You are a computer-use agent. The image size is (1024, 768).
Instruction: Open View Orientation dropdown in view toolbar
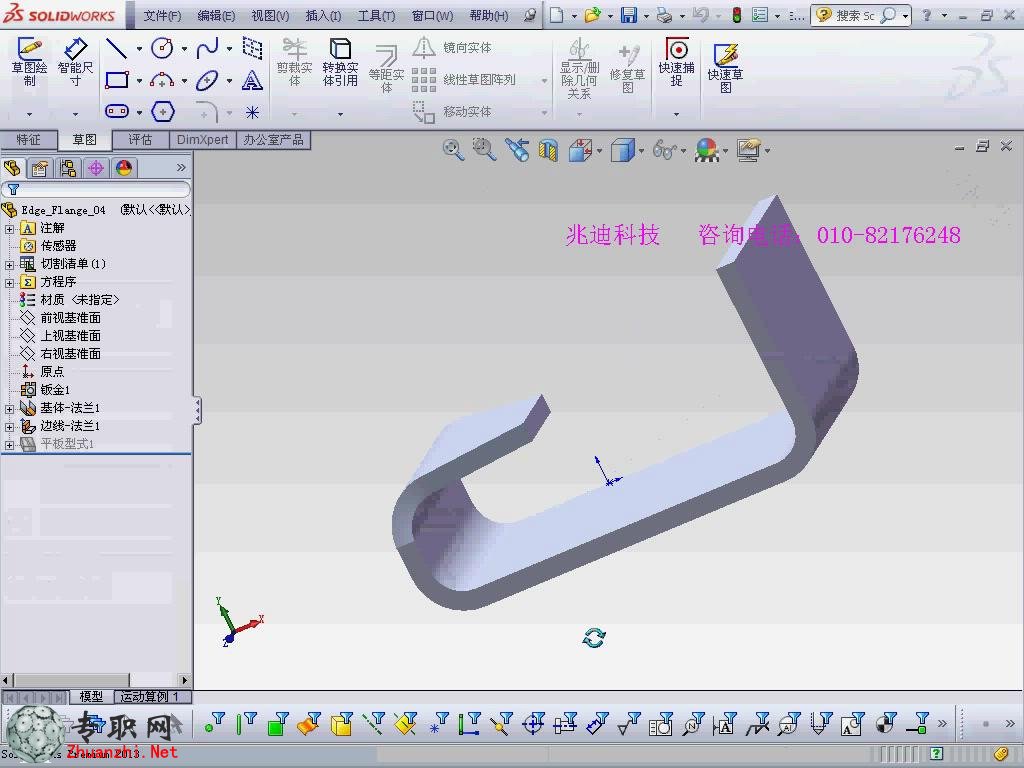[x=600, y=151]
